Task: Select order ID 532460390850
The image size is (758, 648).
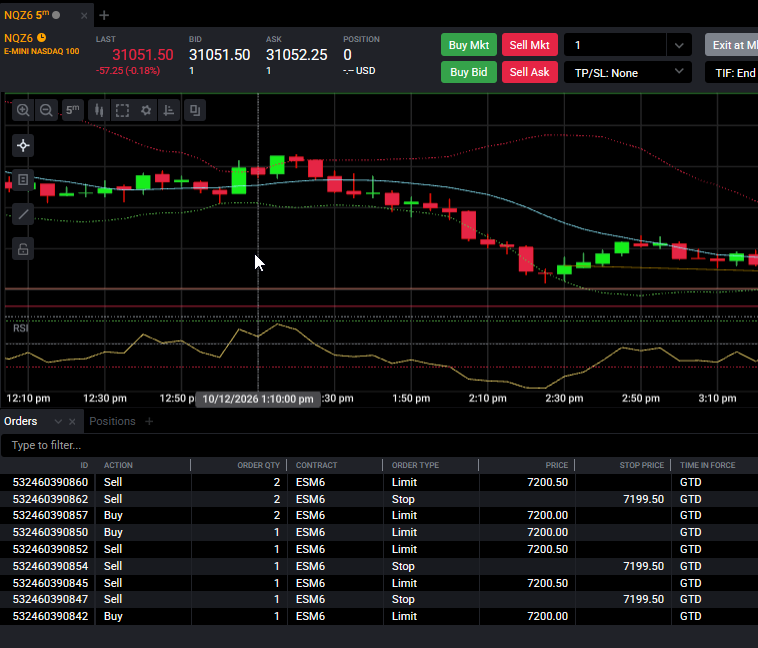Action: coord(50,532)
